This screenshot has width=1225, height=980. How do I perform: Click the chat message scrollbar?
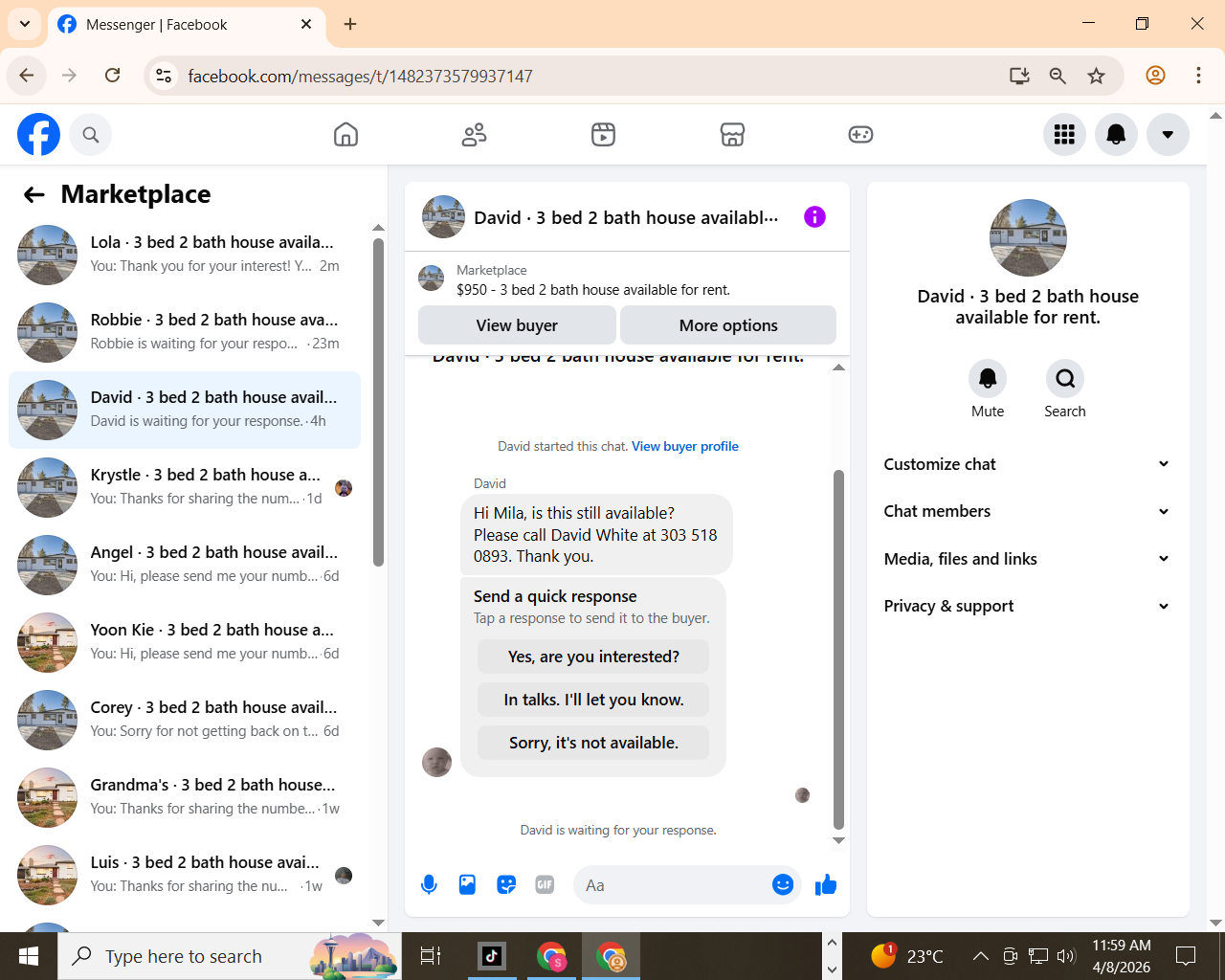coord(838,650)
